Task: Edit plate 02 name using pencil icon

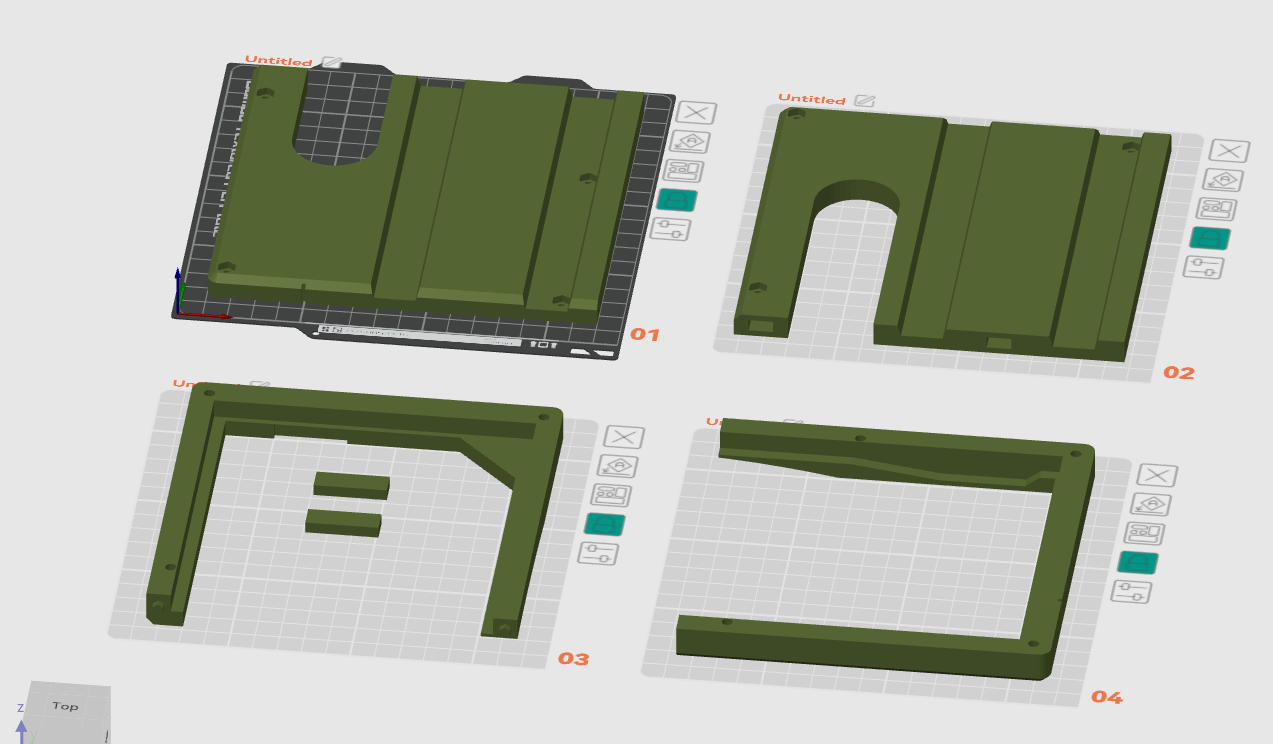Action: pyautogui.click(x=864, y=101)
